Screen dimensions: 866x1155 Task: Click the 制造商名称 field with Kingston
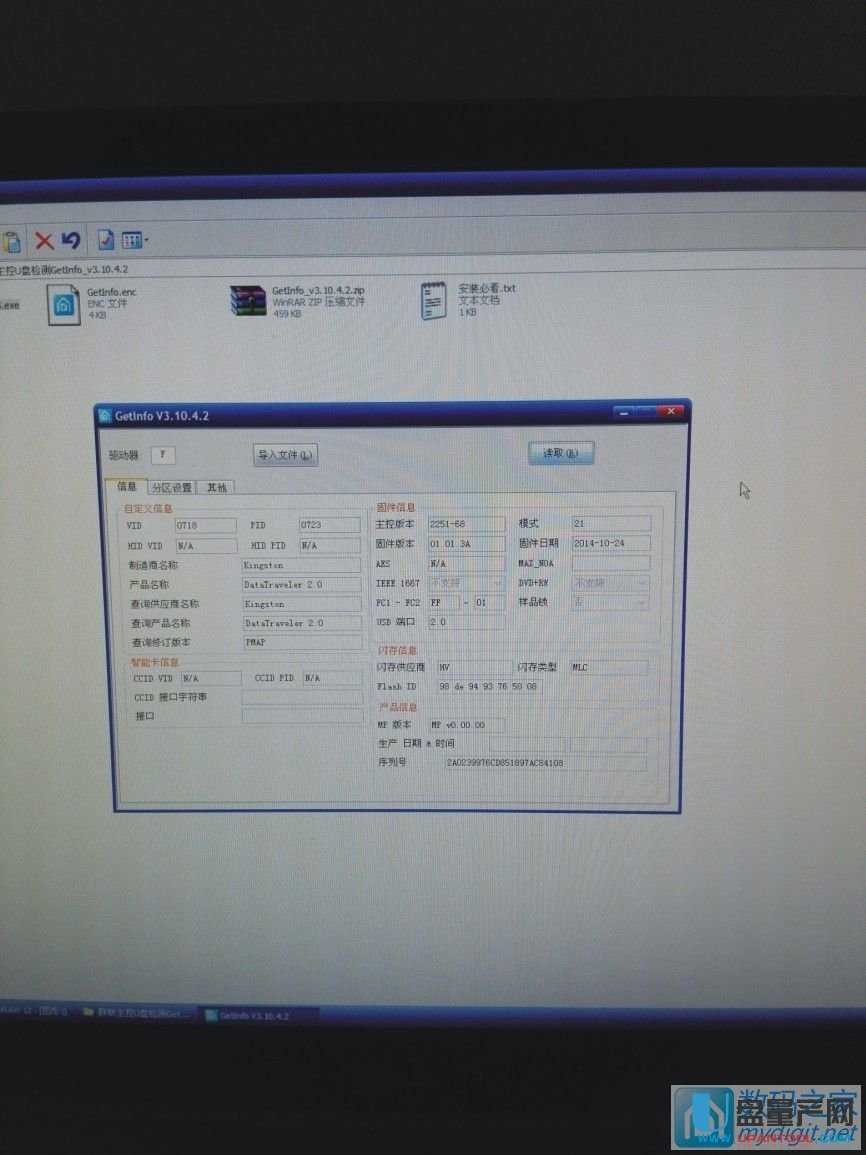tap(302, 565)
